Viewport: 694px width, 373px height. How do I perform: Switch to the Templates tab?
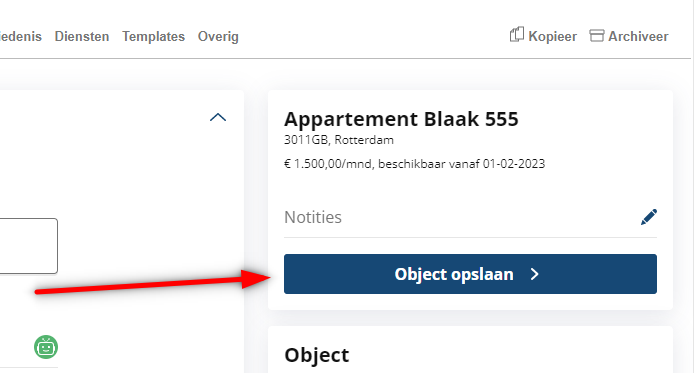[154, 36]
